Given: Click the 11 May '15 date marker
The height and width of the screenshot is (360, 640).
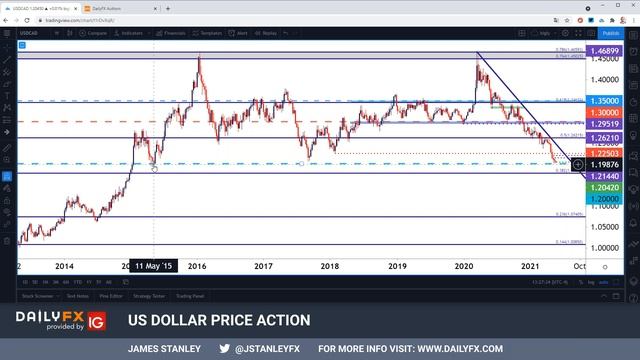Looking at the screenshot, I should coord(153,266).
